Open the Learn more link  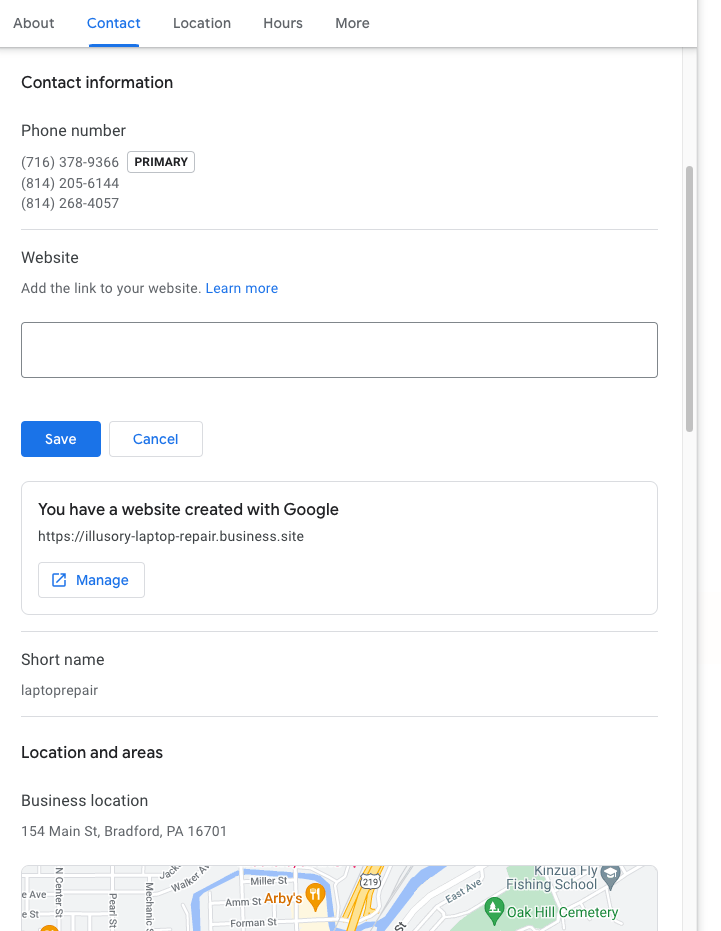[242, 288]
